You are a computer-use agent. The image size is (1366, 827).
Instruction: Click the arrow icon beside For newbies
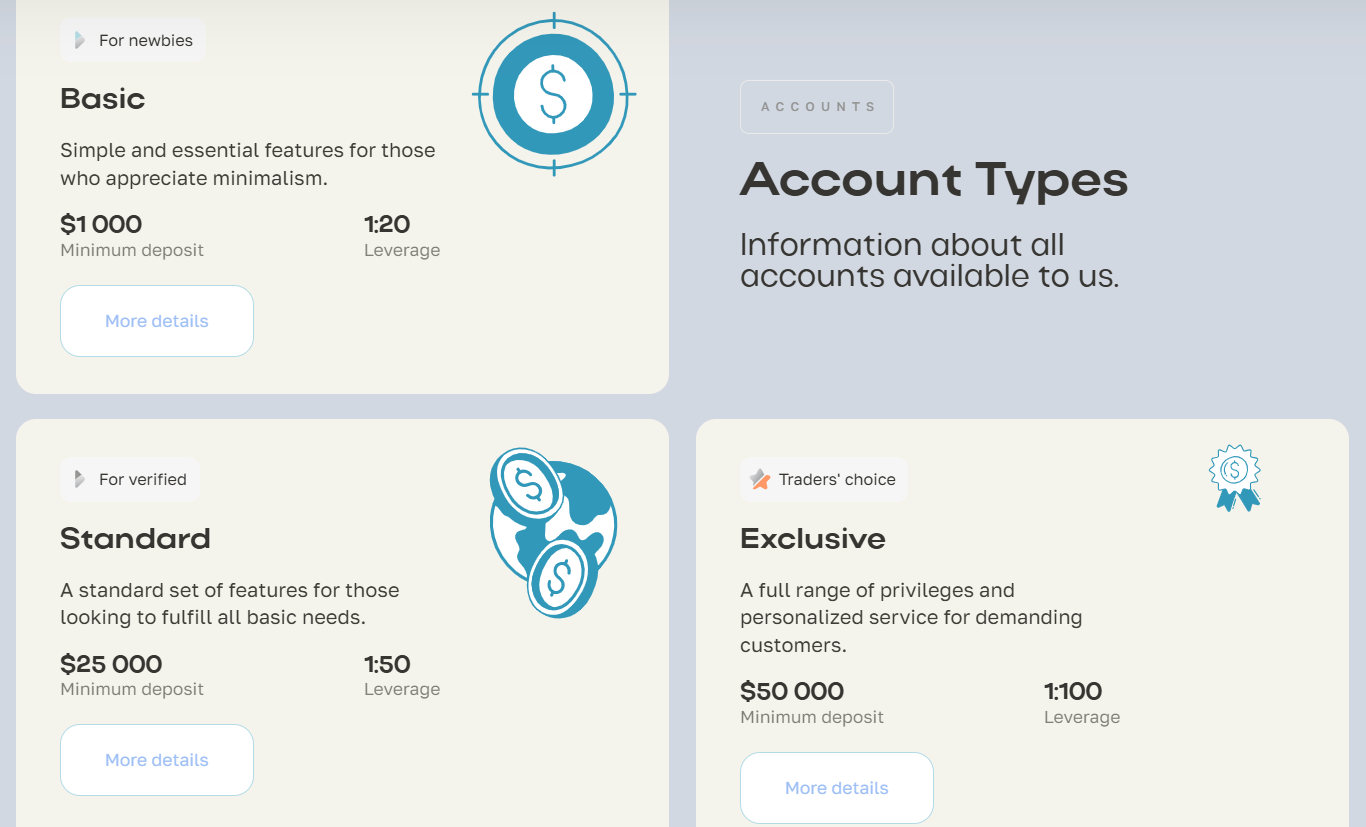(80, 41)
